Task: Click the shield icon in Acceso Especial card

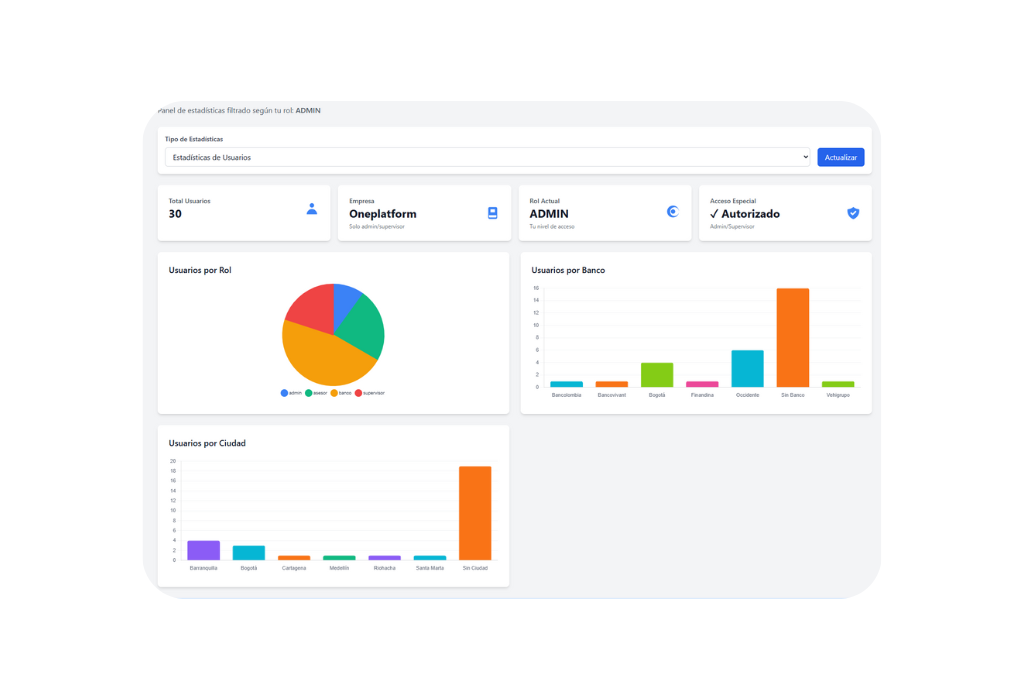Action: (853, 213)
